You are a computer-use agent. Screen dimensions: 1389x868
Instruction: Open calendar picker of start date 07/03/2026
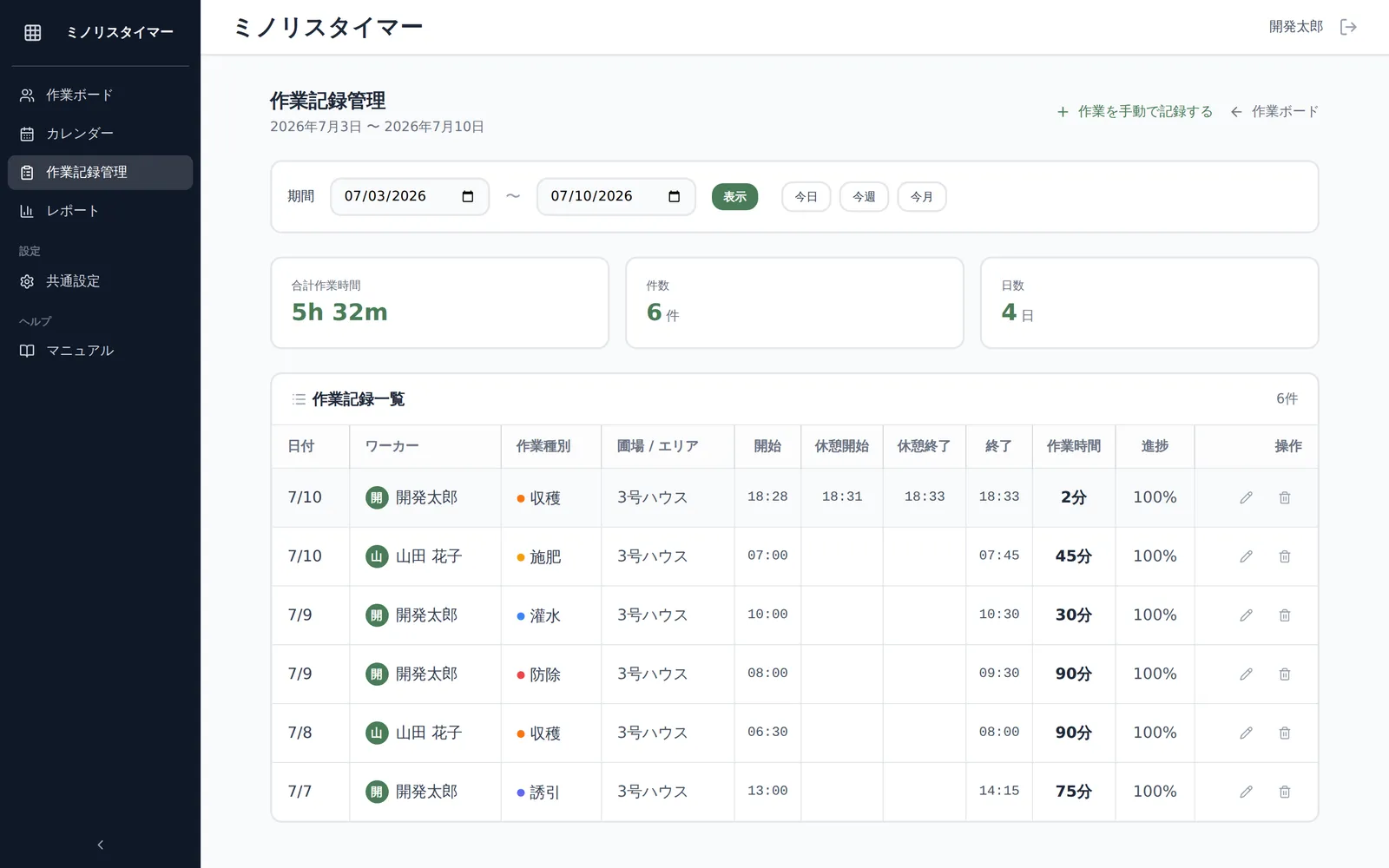point(468,196)
